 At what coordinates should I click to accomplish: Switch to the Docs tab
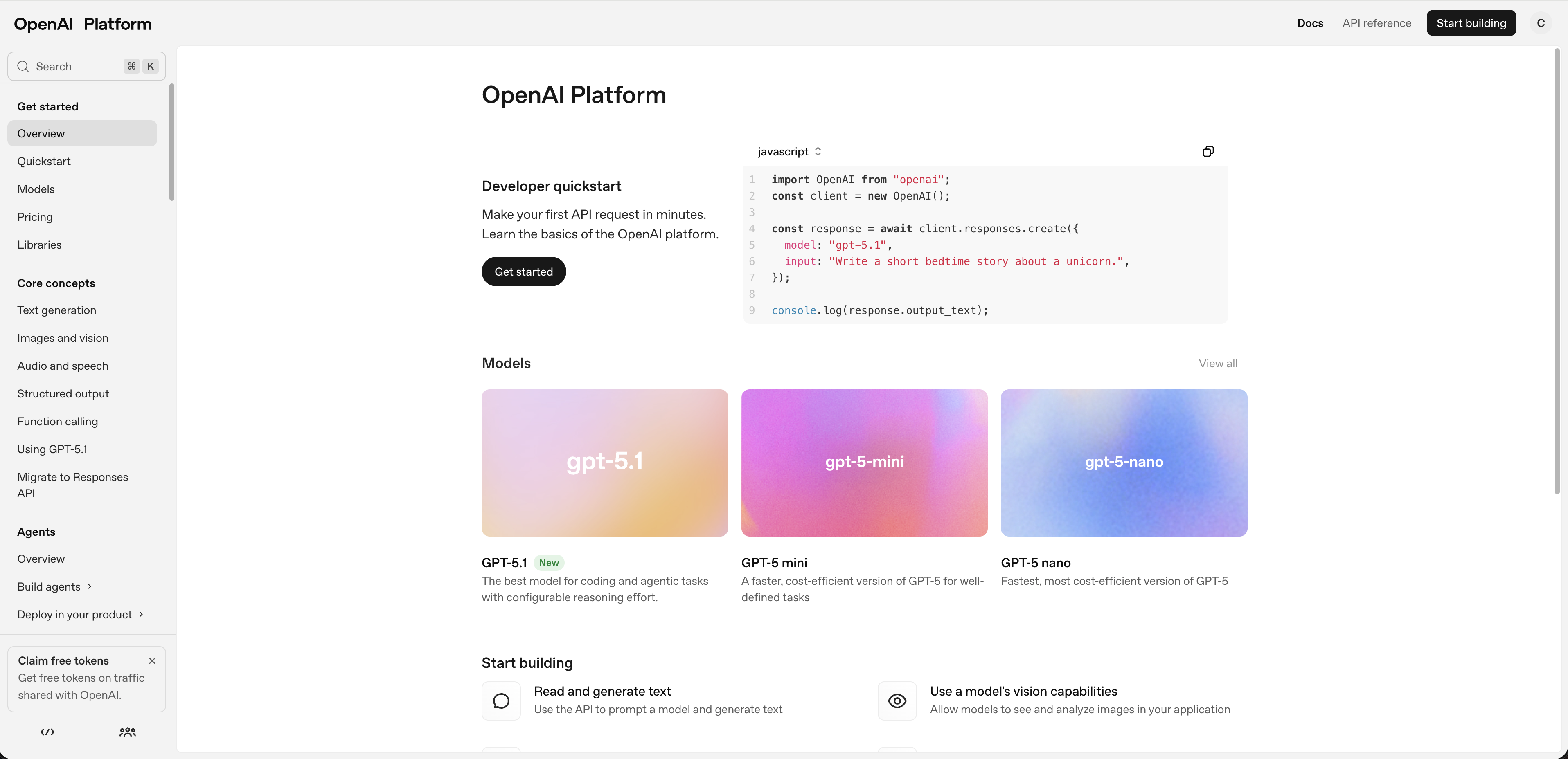point(1310,23)
